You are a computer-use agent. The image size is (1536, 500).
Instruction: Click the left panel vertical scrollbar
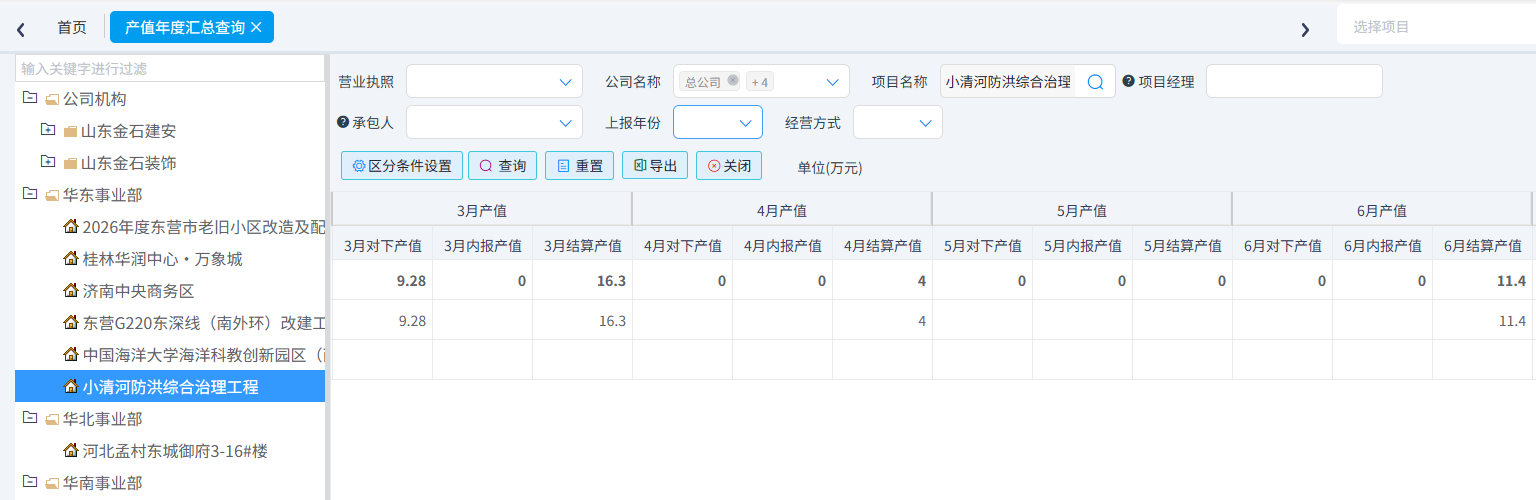point(328,276)
